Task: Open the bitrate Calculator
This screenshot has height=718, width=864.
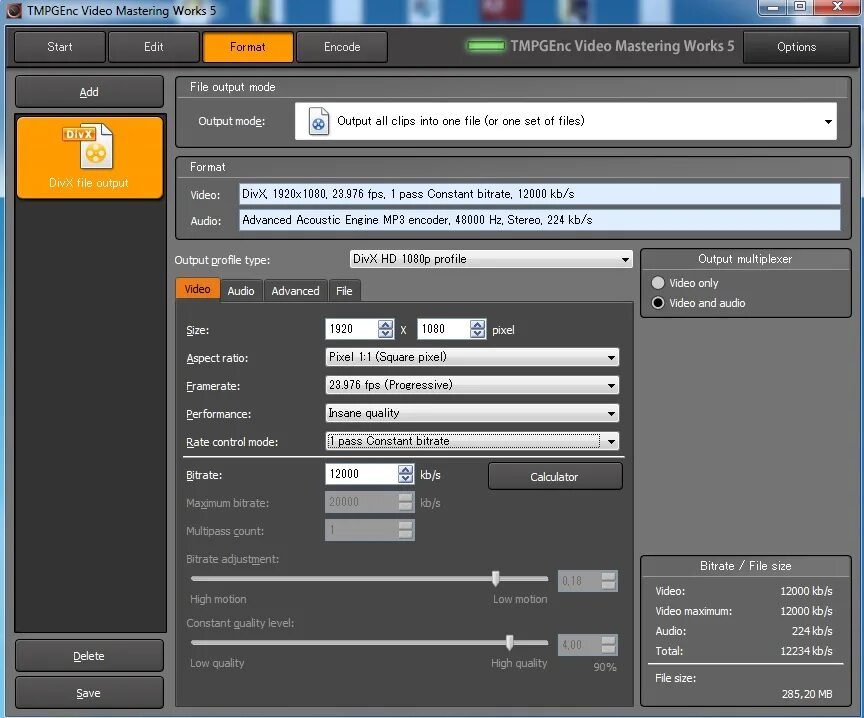Action: click(555, 477)
